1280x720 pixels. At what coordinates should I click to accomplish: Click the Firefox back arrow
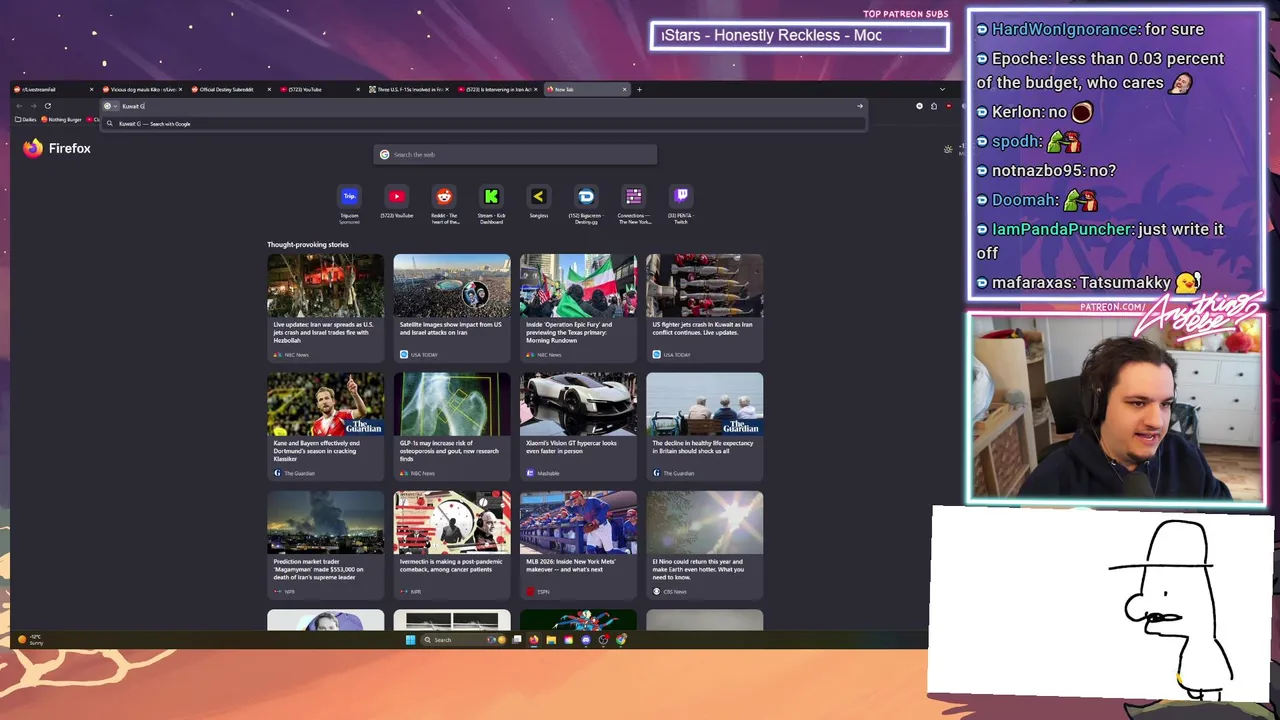(19, 106)
